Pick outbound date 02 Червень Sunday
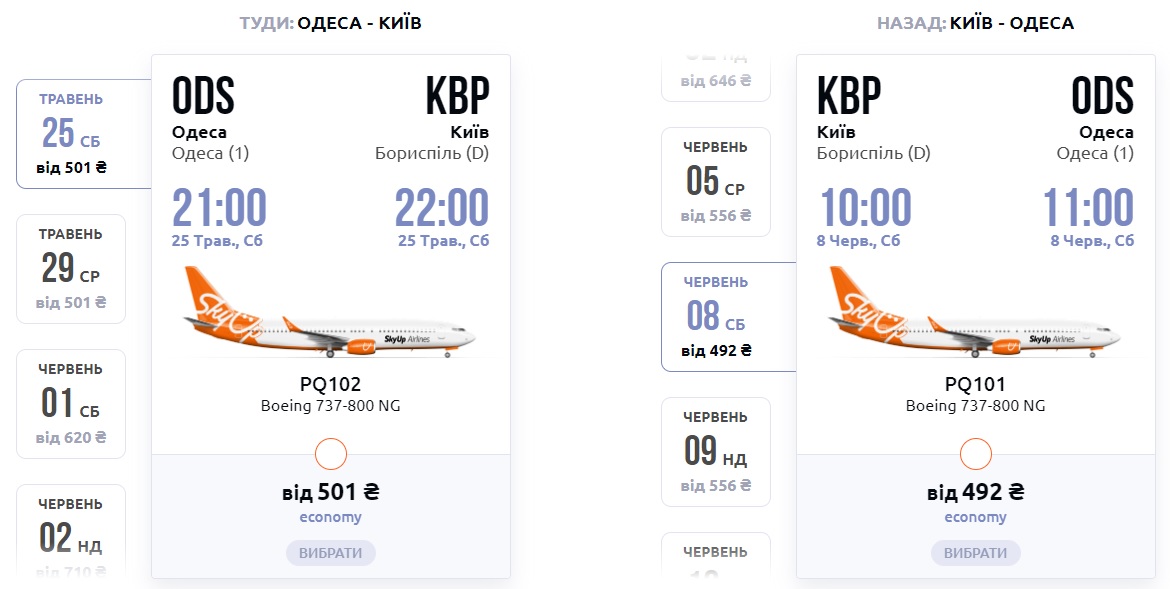Image resolution: width=1170 pixels, height=589 pixels. tap(71, 533)
